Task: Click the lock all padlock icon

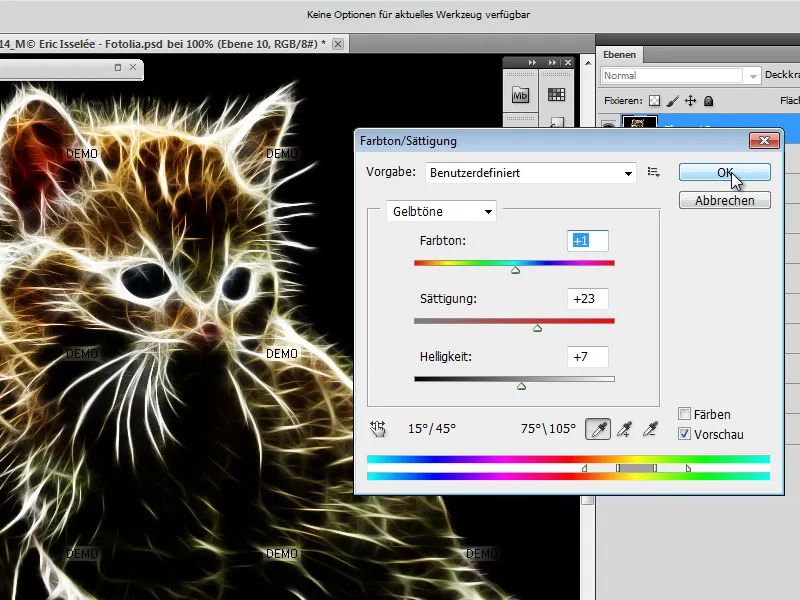Action: 708,101
